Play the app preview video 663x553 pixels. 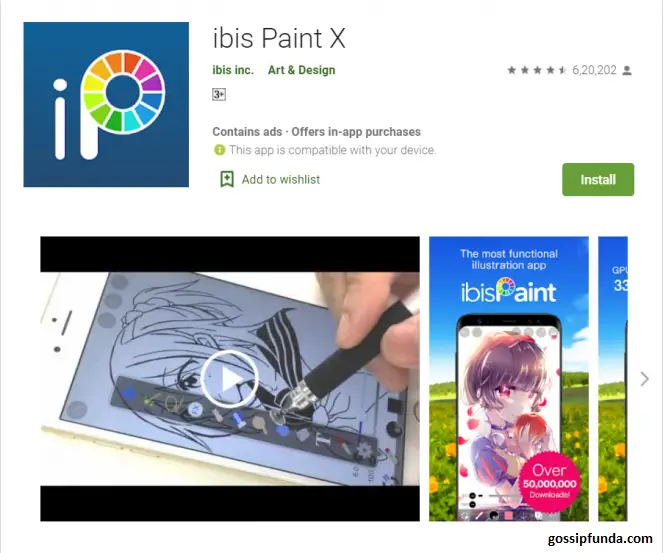click(230, 379)
